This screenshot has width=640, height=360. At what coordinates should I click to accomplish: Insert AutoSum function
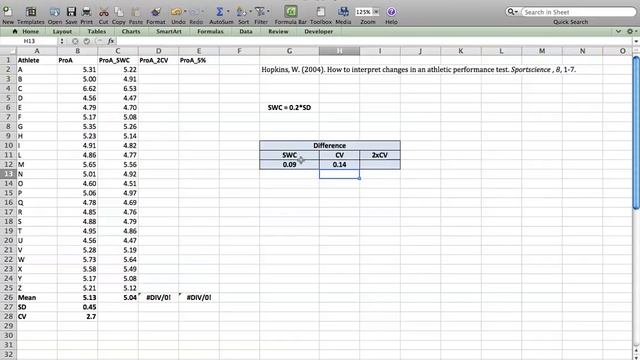pos(220,12)
